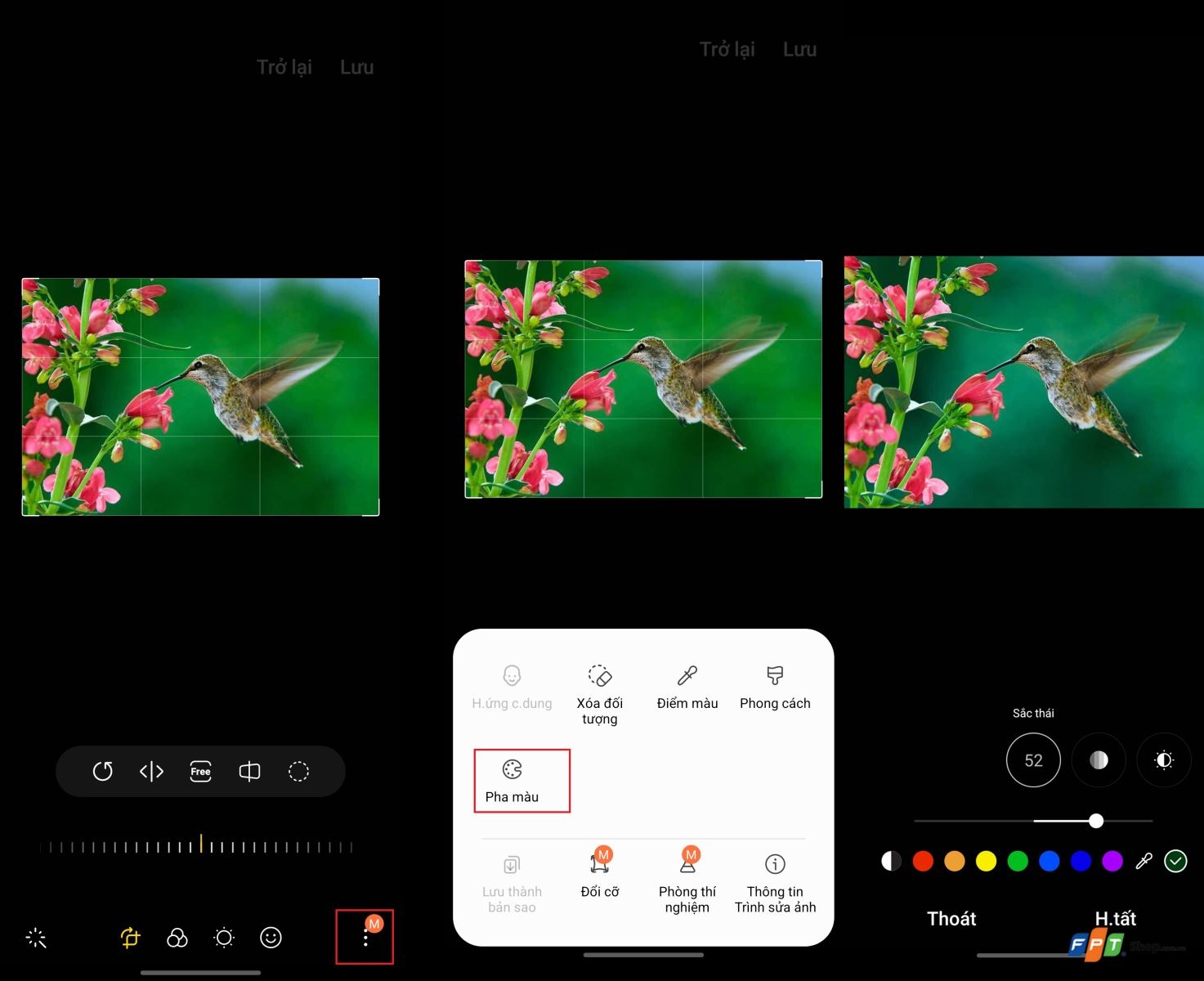Tap H.ứng c.dung face effect option
The width and height of the screenshot is (1204, 981).
512,688
